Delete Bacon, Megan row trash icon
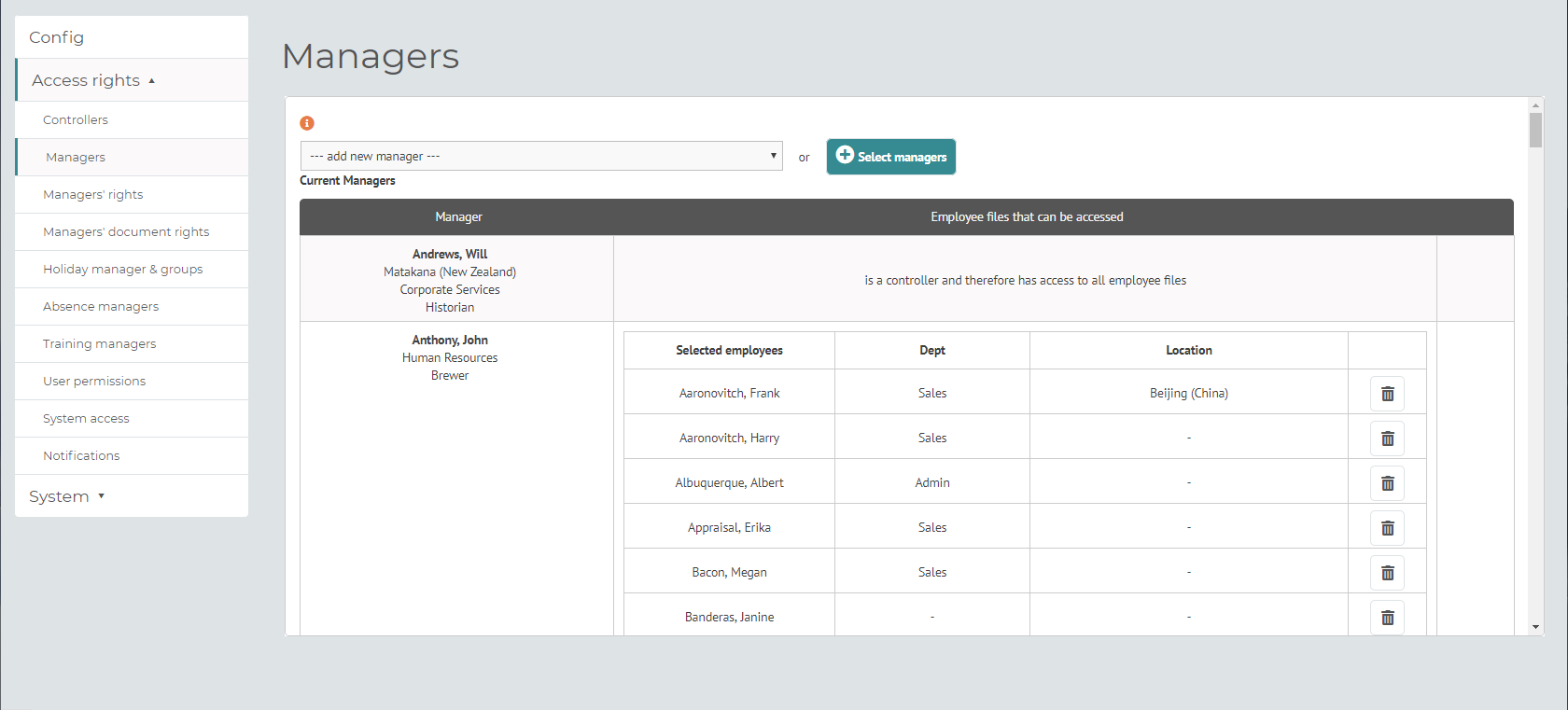Image resolution: width=1568 pixels, height=710 pixels. click(1387, 573)
